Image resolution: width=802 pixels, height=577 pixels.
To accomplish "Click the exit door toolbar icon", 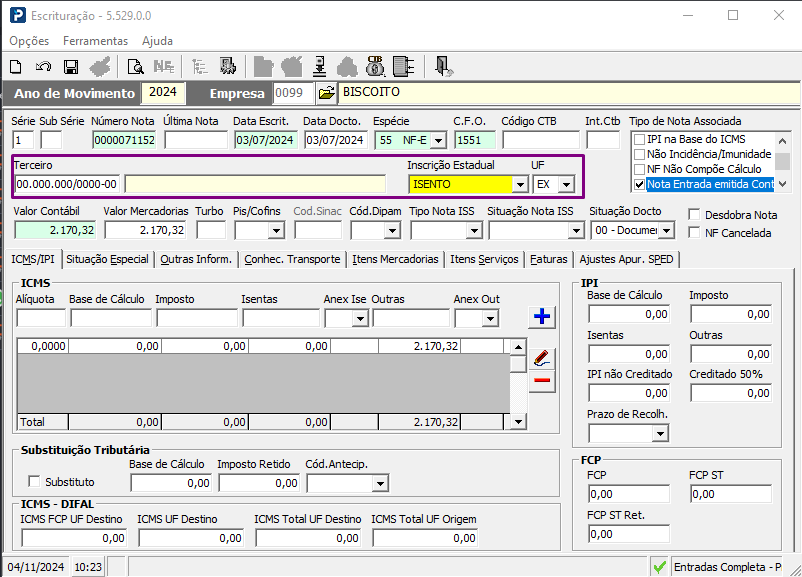I will [x=443, y=66].
